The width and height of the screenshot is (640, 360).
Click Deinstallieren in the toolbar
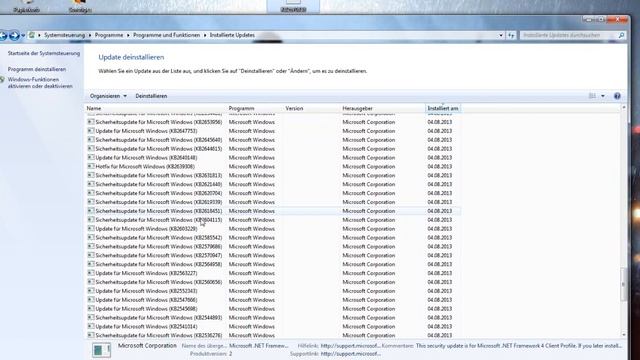[x=151, y=96]
